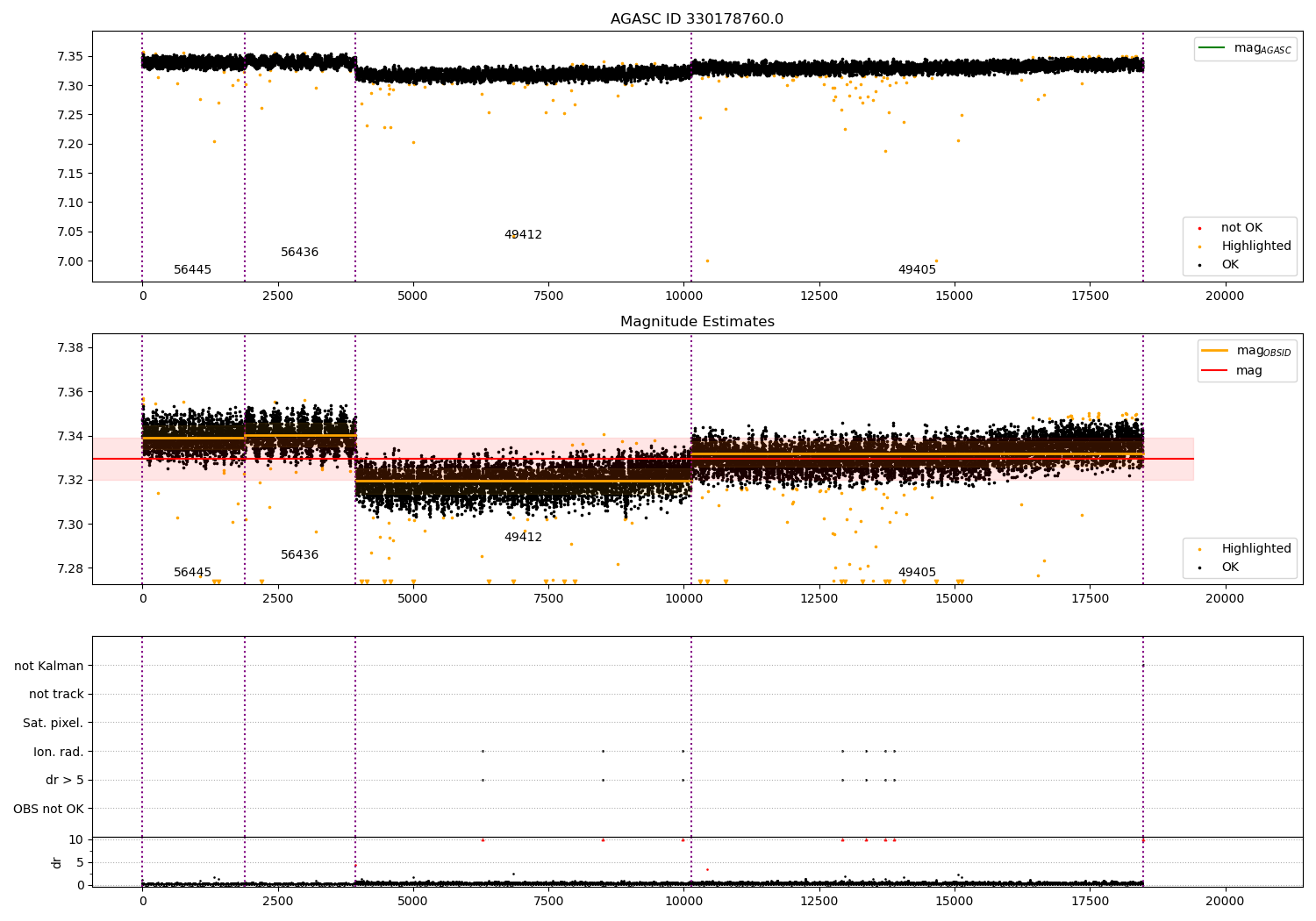Click the orange line sample beside mag OBSID
The image size is (1316, 921).
coord(1215,351)
